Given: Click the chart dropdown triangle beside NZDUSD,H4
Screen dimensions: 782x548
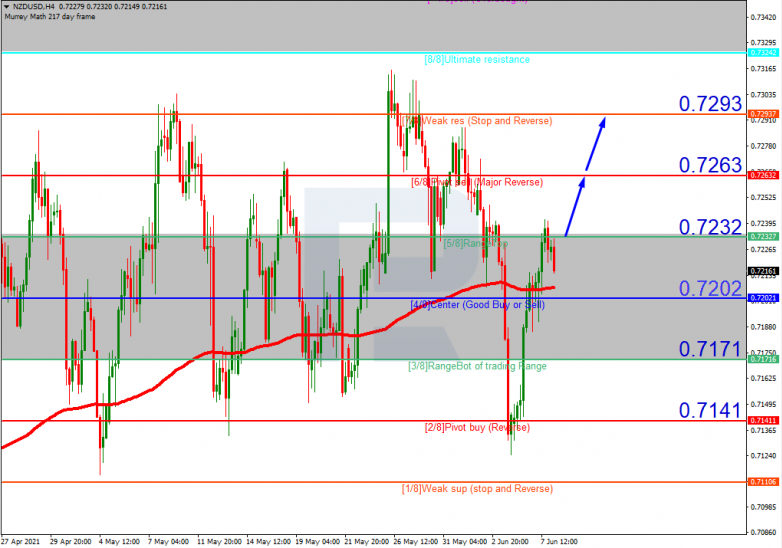Looking at the screenshot, I should (6, 7).
